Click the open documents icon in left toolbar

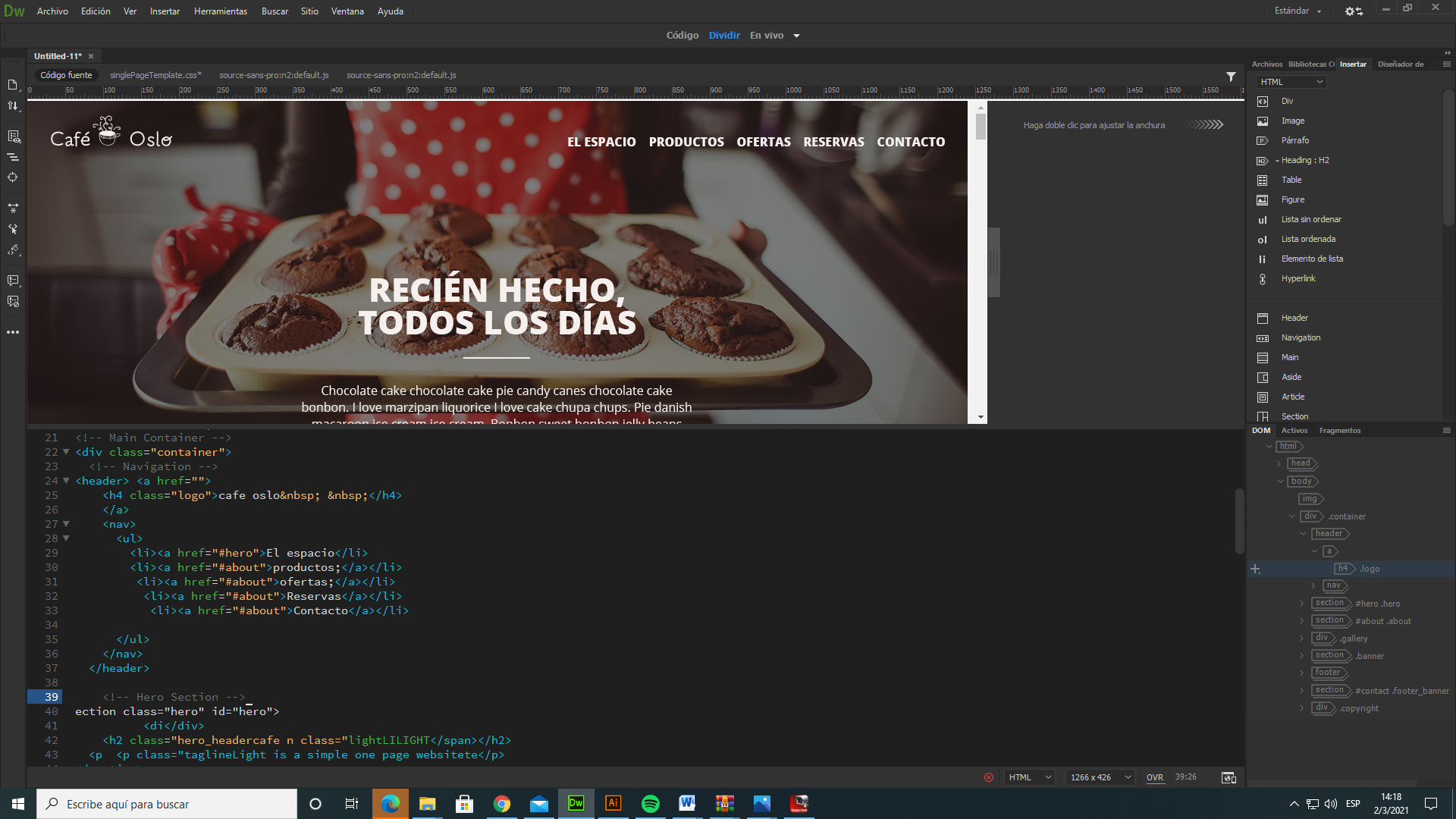(x=13, y=85)
